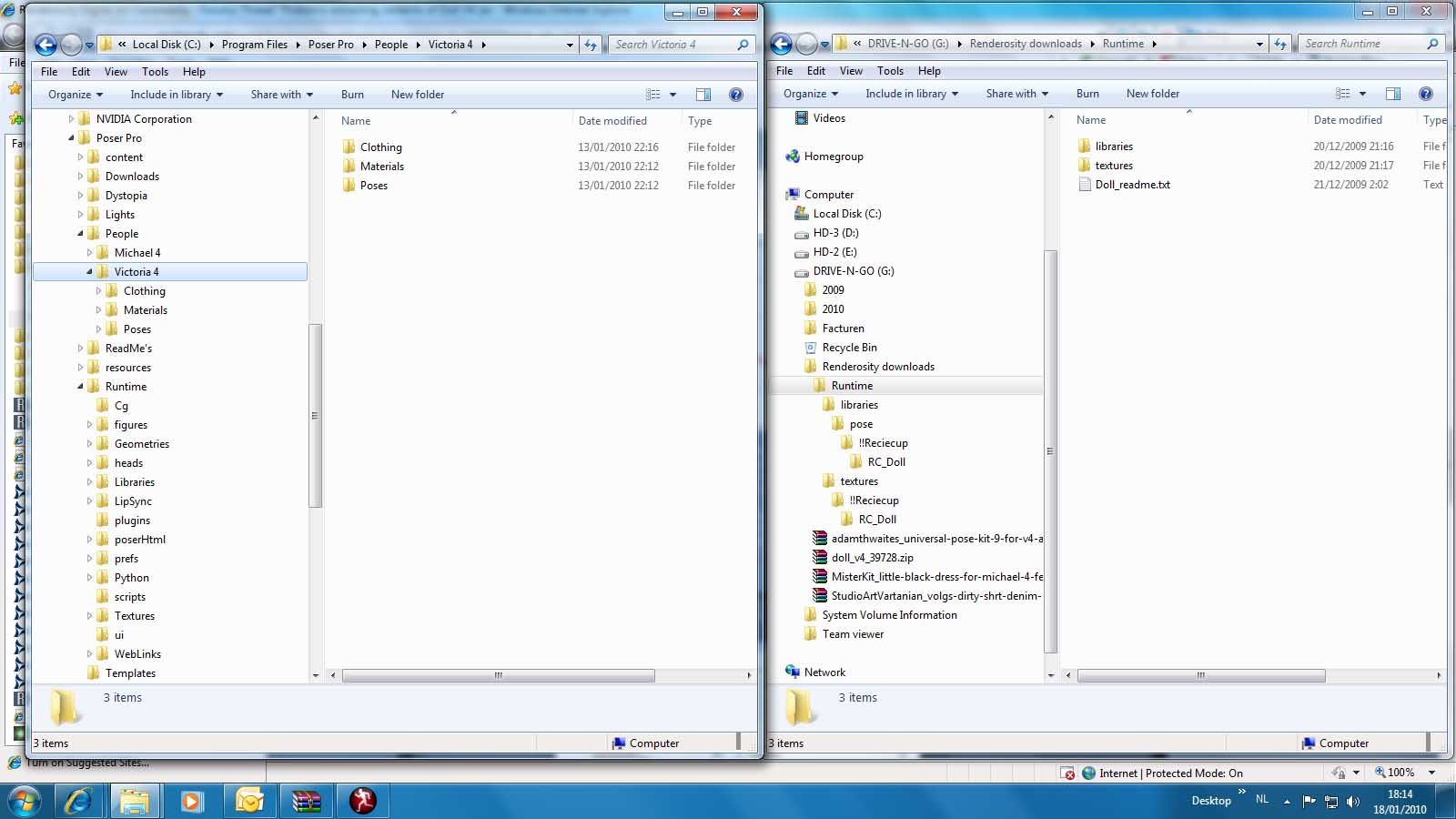
Task: Click horizontal scrollbar in Victoria 4 file list
Action: [x=498, y=675]
